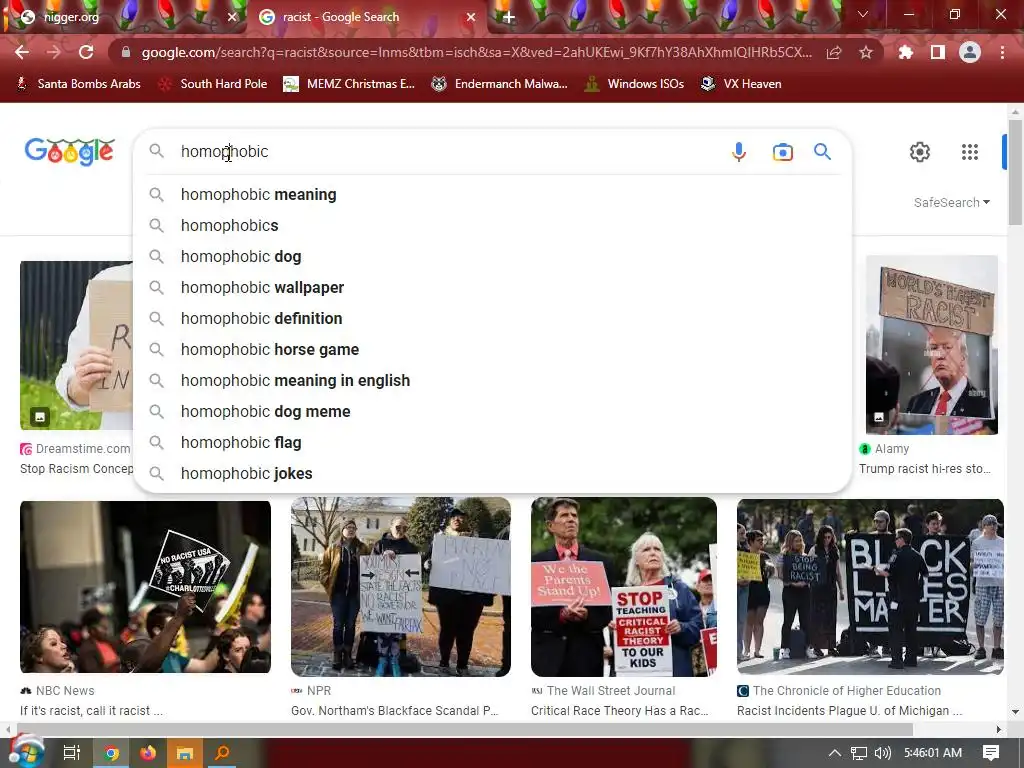Select suggestion 'homophobic meaning'
This screenshot has height=768, width=1024.
(x=492, y=195)
